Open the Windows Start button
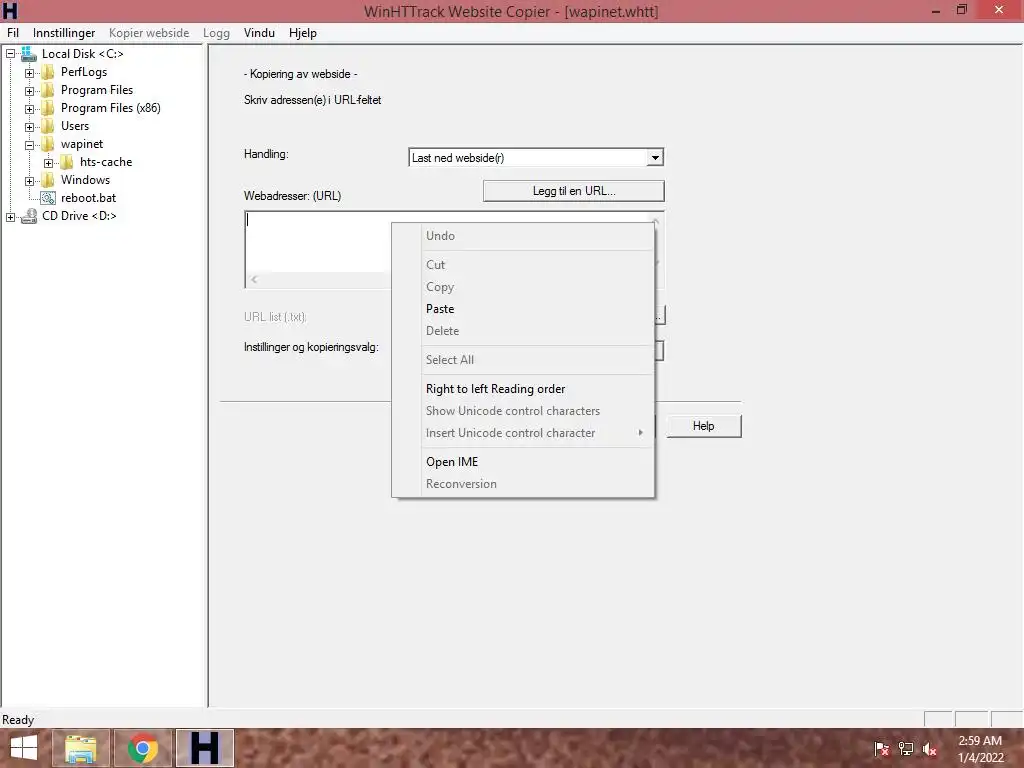The width and height of the screenshot is (1024, 768). (24, 748)
